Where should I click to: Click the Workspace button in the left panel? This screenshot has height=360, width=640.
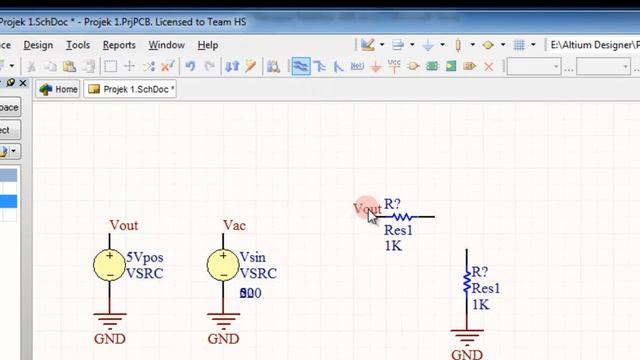9,107
